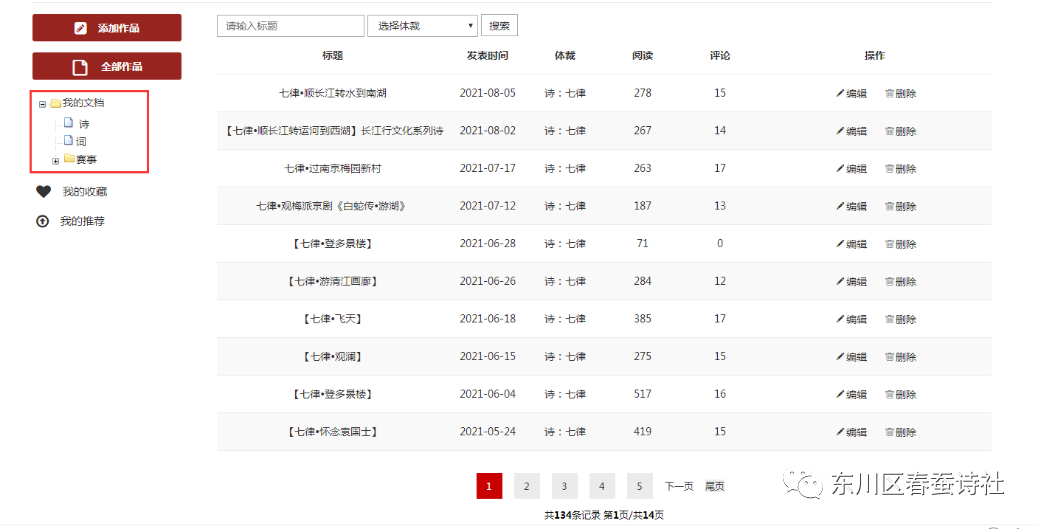Open title 【七律•游清江画廊】
Viewport: 1038px width, 529px height.
coord(332,281)
